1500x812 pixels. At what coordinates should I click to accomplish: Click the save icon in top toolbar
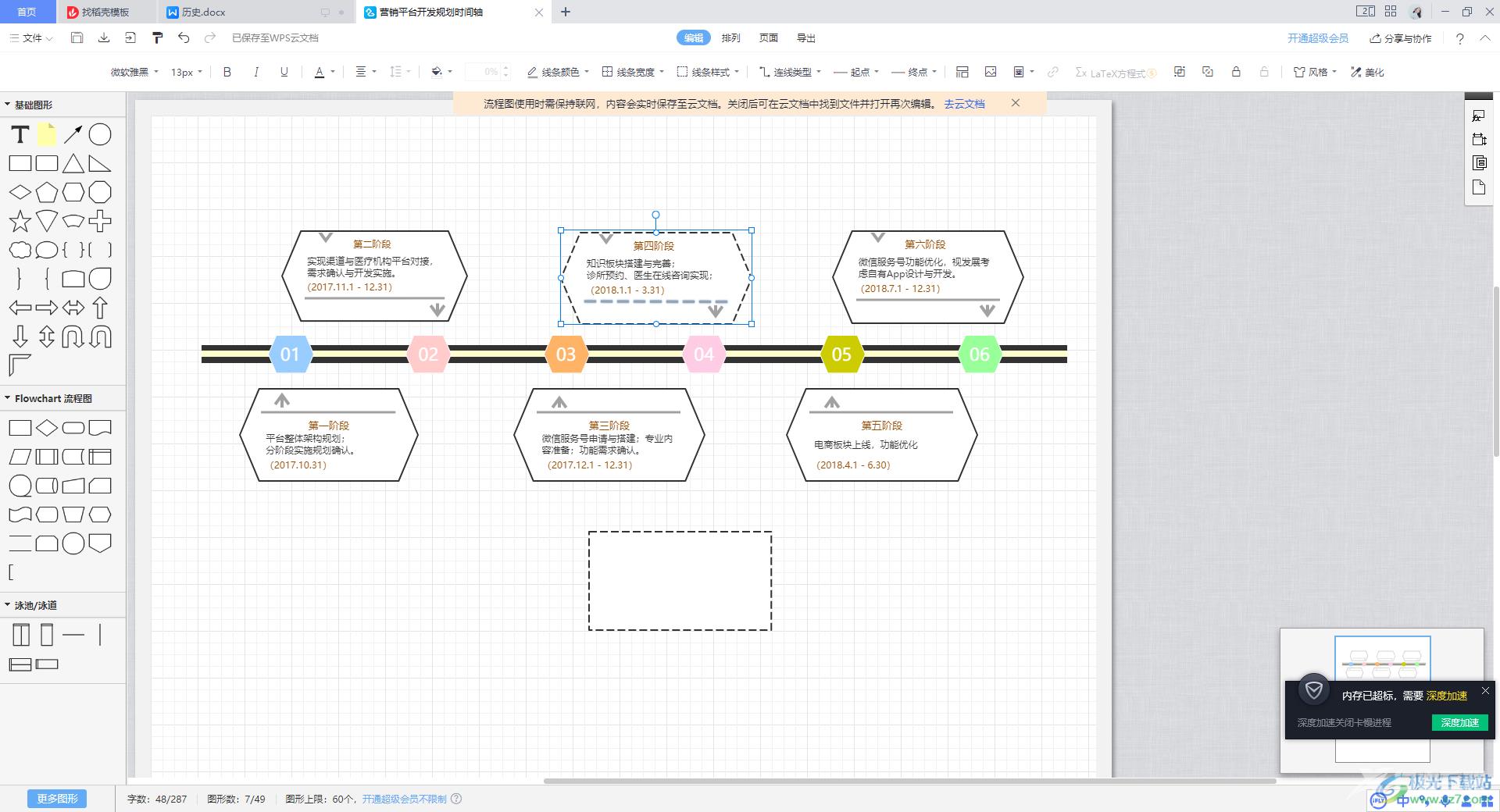pos(77,37)
